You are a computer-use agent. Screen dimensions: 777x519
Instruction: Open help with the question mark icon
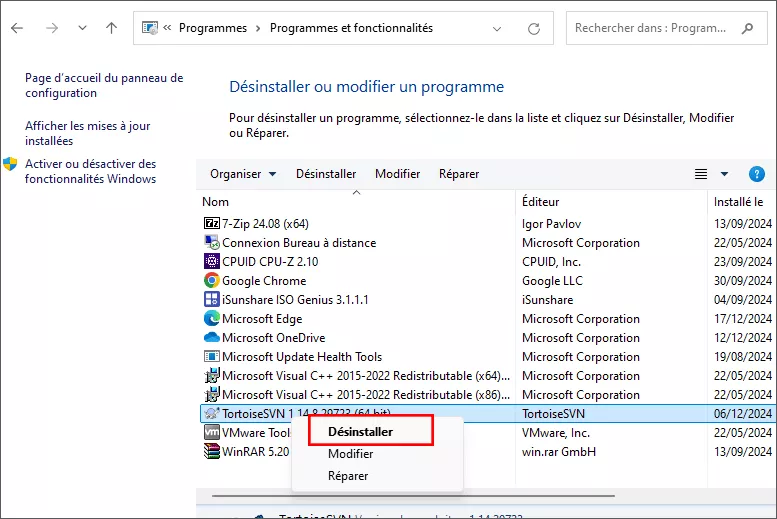[756, 174]
